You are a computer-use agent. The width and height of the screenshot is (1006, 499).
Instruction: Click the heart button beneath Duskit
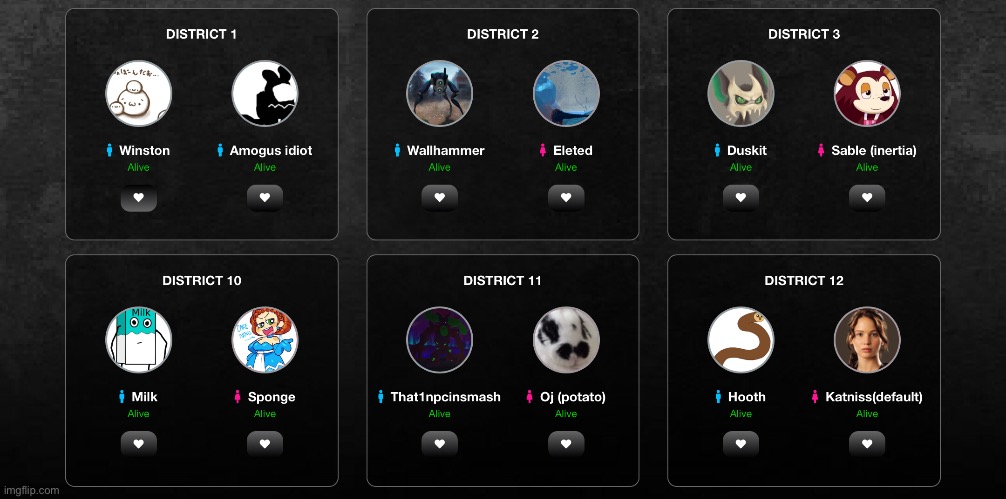740,198
